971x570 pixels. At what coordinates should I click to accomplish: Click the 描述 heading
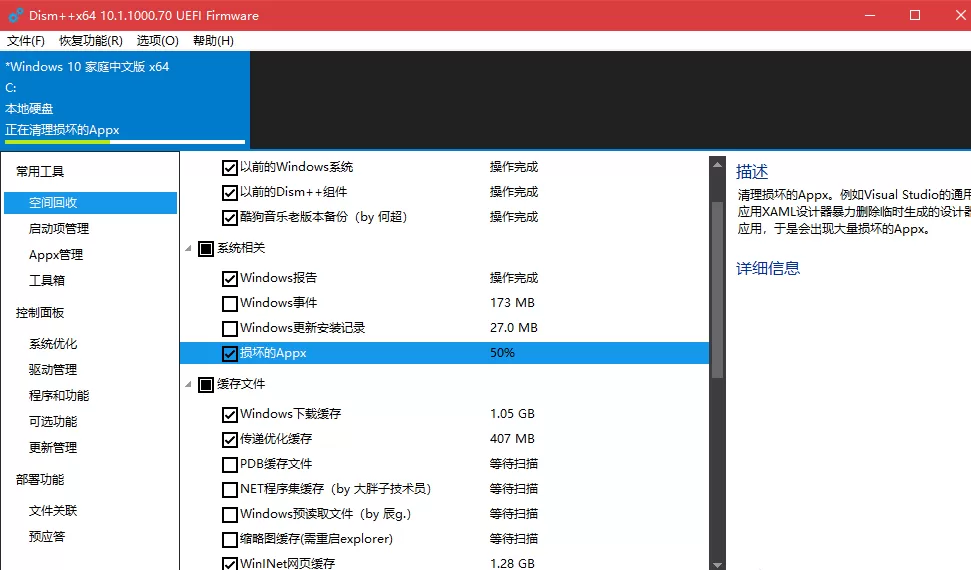[752, 172]
